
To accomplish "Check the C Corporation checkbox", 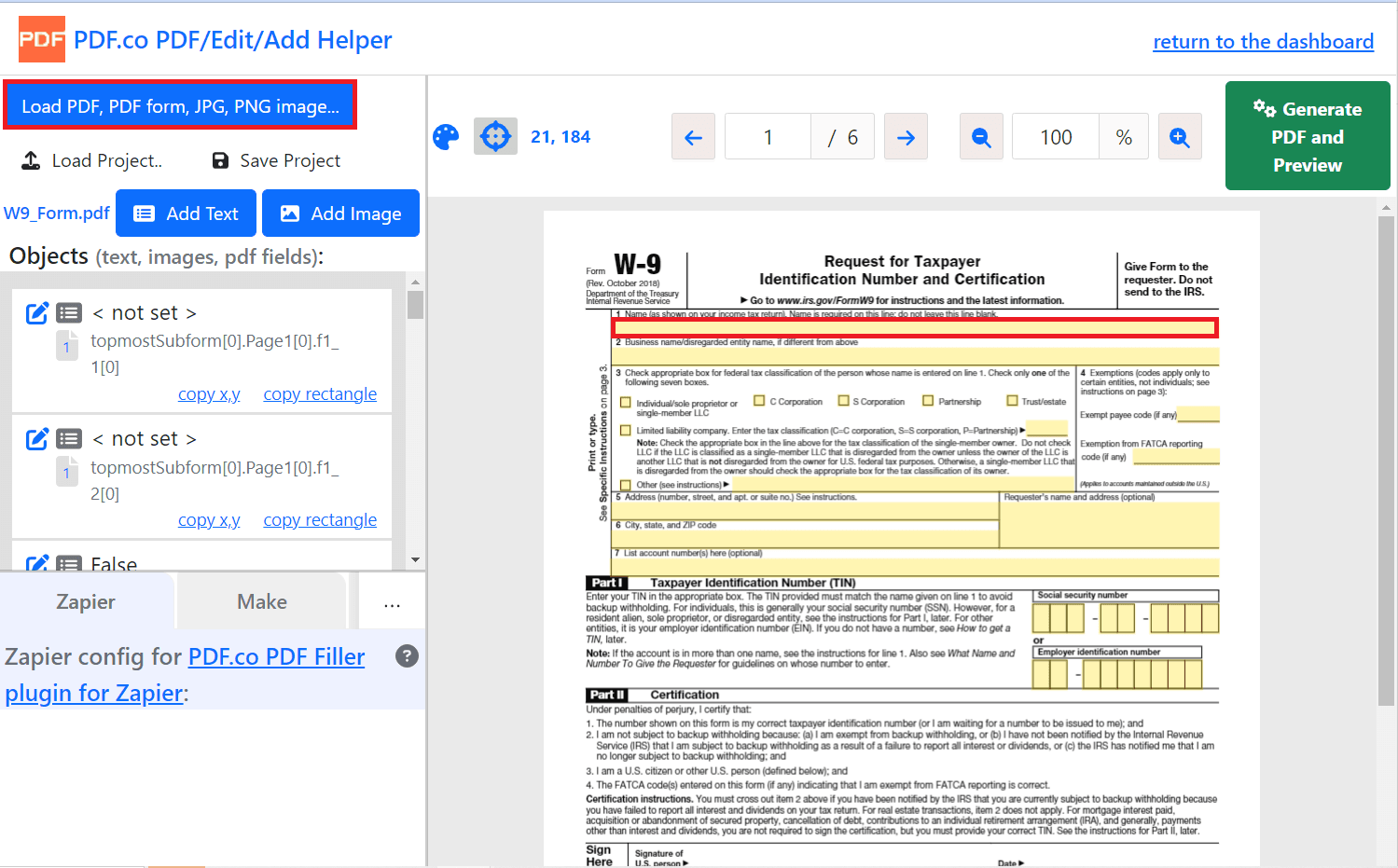I will [759, 401].
